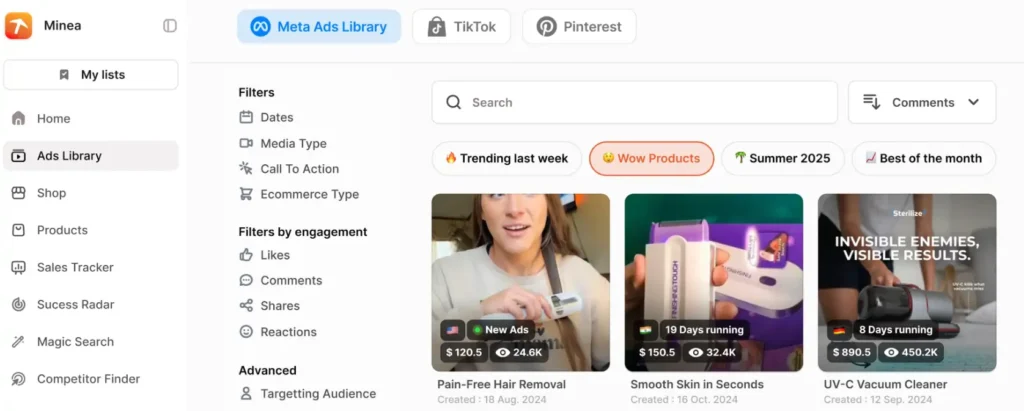Click the Competitor Finder radar icon
1024x411 pixels.
tap(18, 379)
